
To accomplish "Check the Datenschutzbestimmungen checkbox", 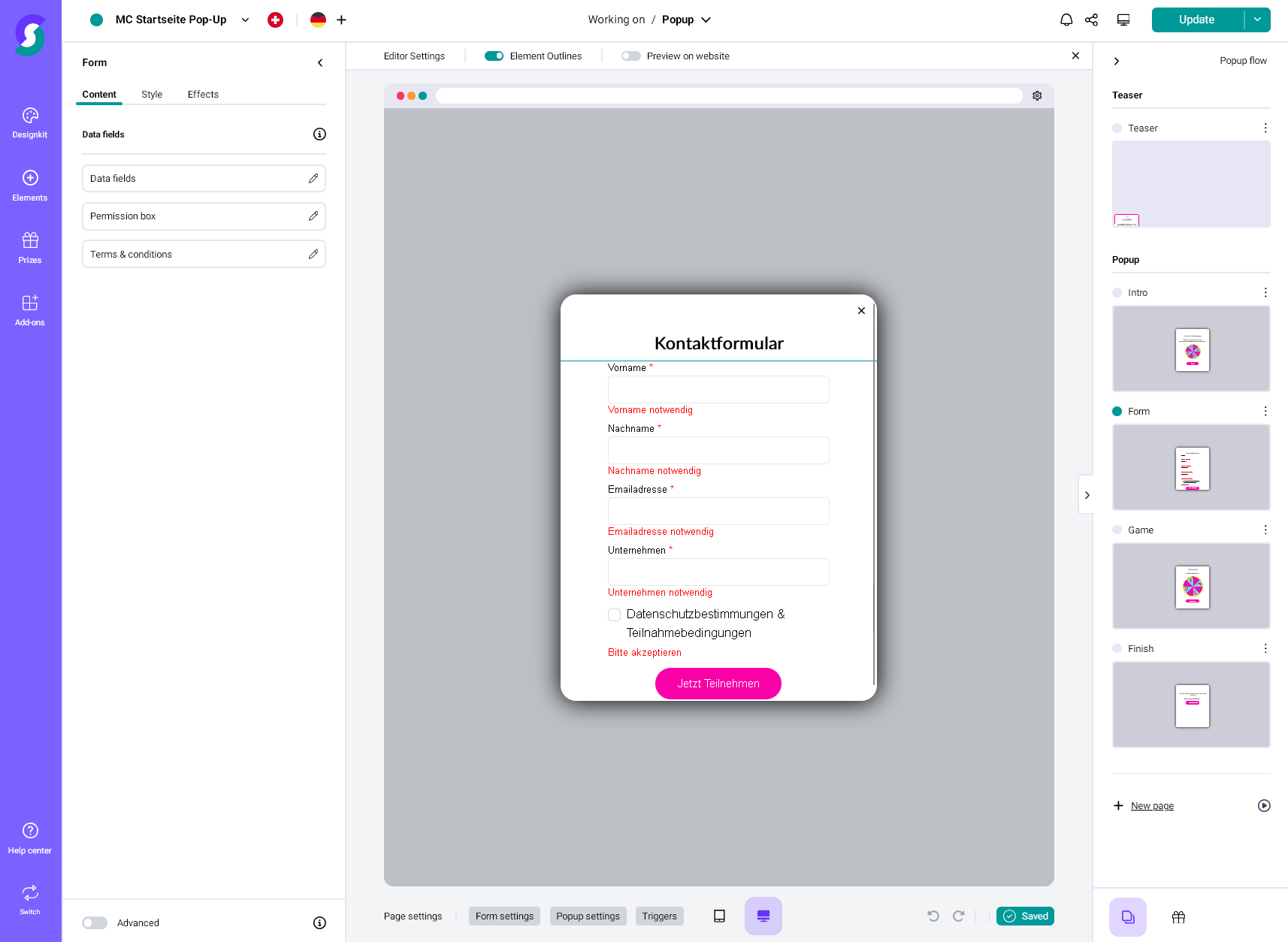I will coord(615,615).
